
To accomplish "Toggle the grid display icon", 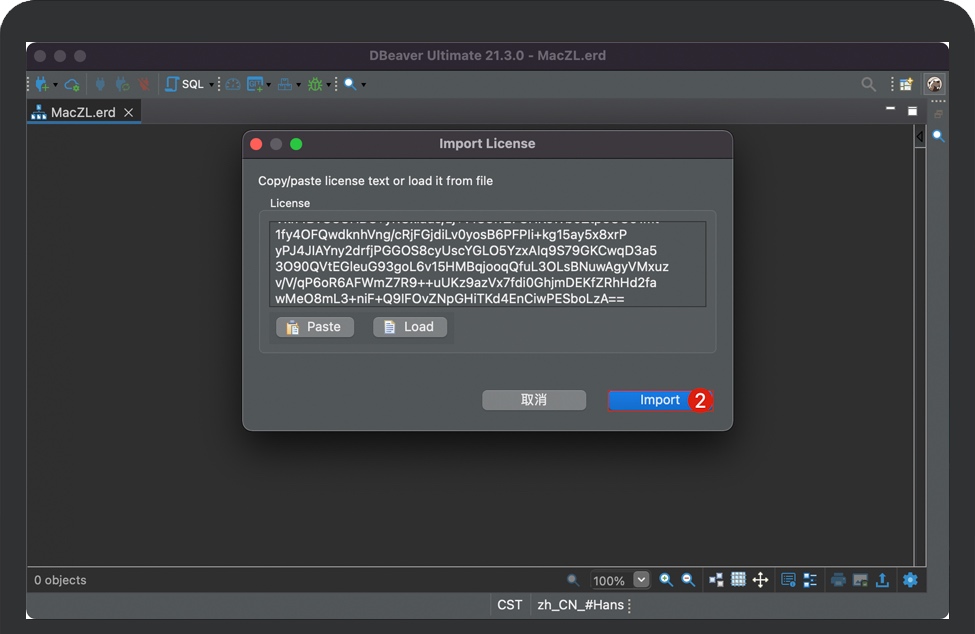I will pyautogui.click(x=738, y=580).
